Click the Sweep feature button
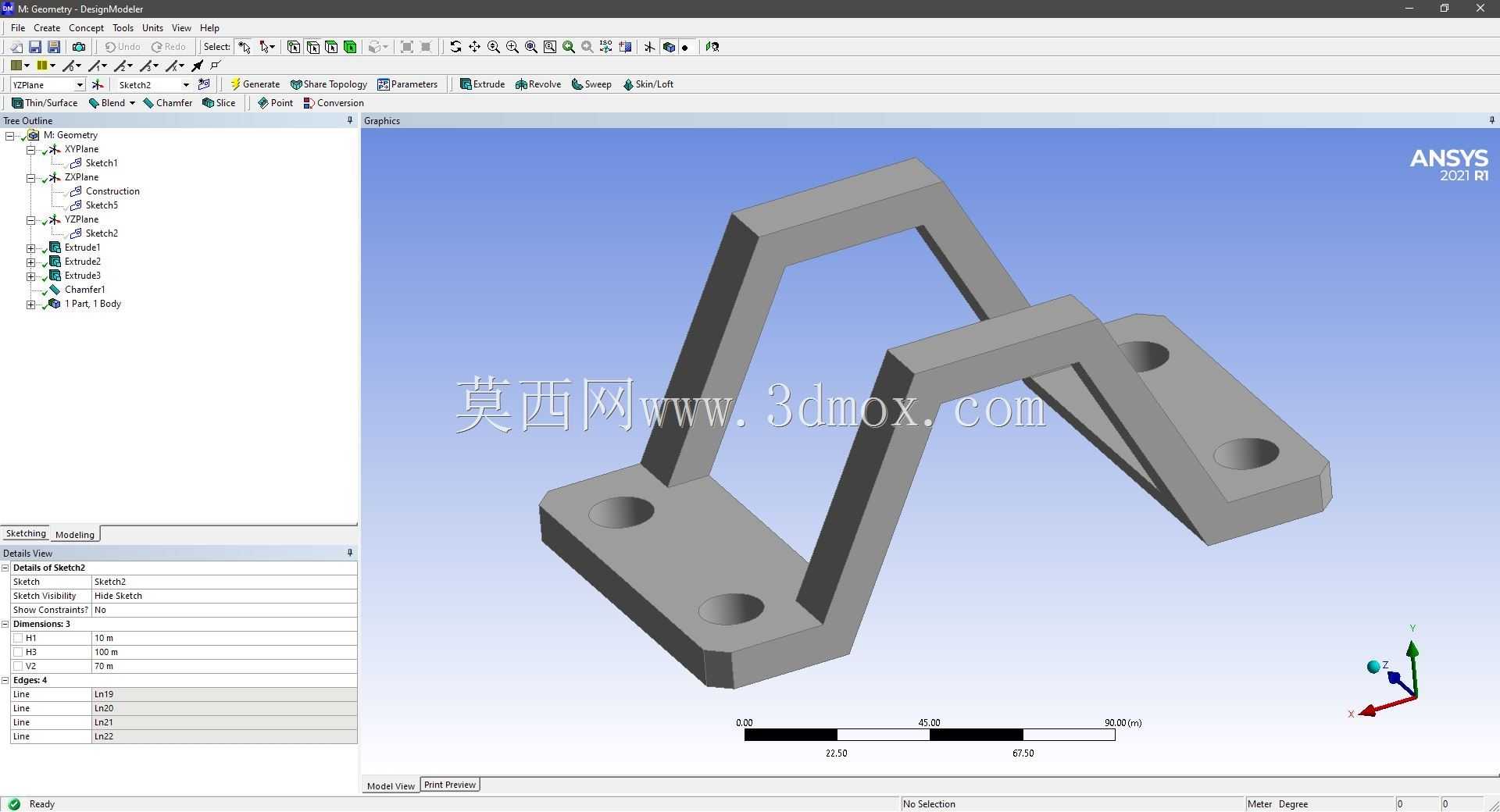This screenshot has width=1500, height=812. [x=591, y=84]
